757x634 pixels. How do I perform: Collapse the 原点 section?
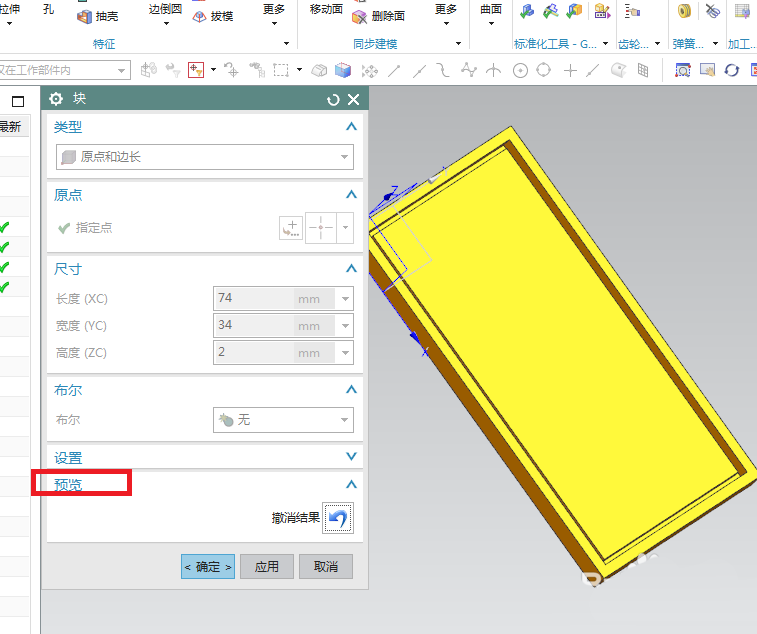pyautogui.click(x=351, y=195)
